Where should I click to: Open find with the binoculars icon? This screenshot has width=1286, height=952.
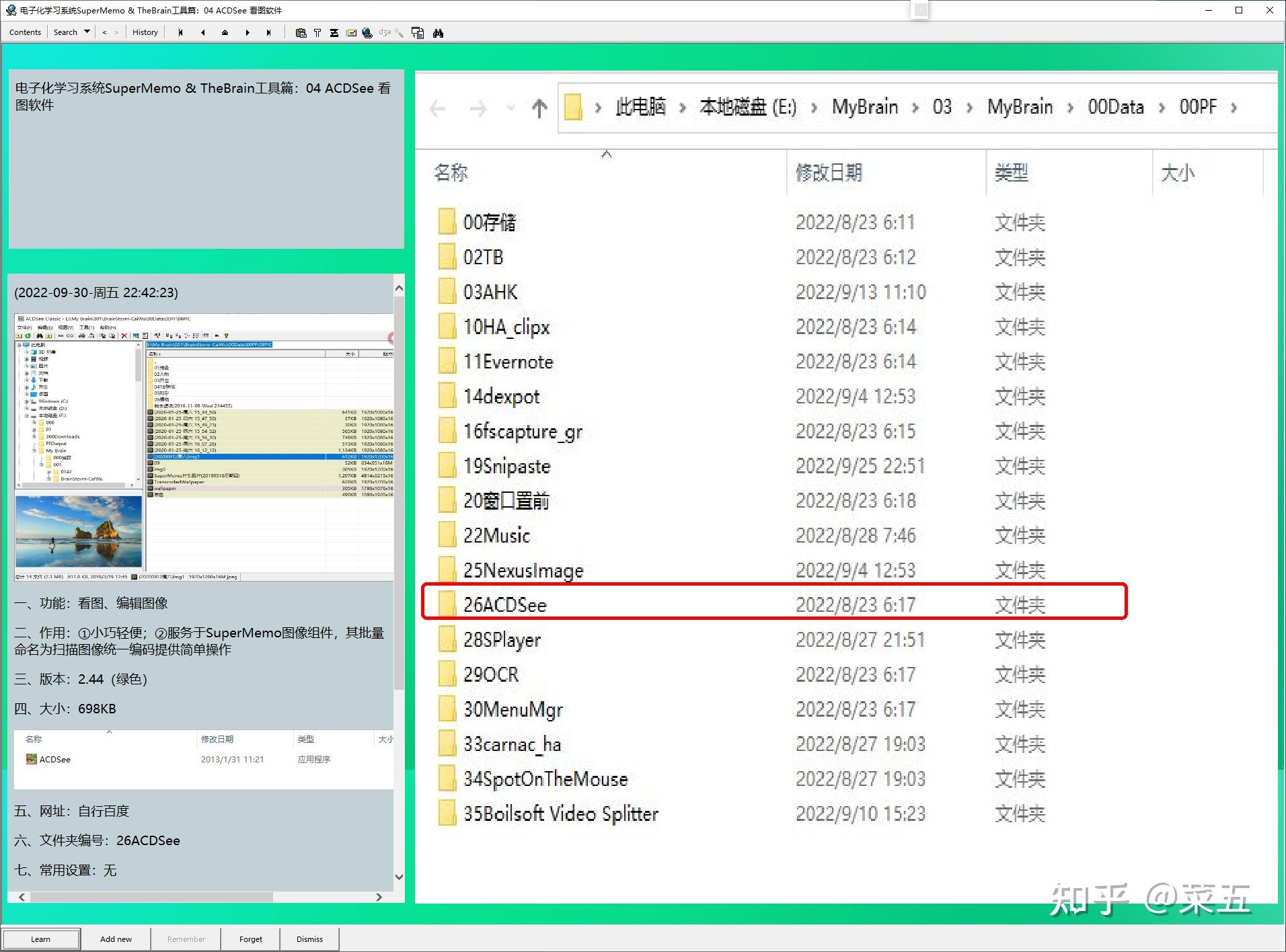(x=439, y=32)
